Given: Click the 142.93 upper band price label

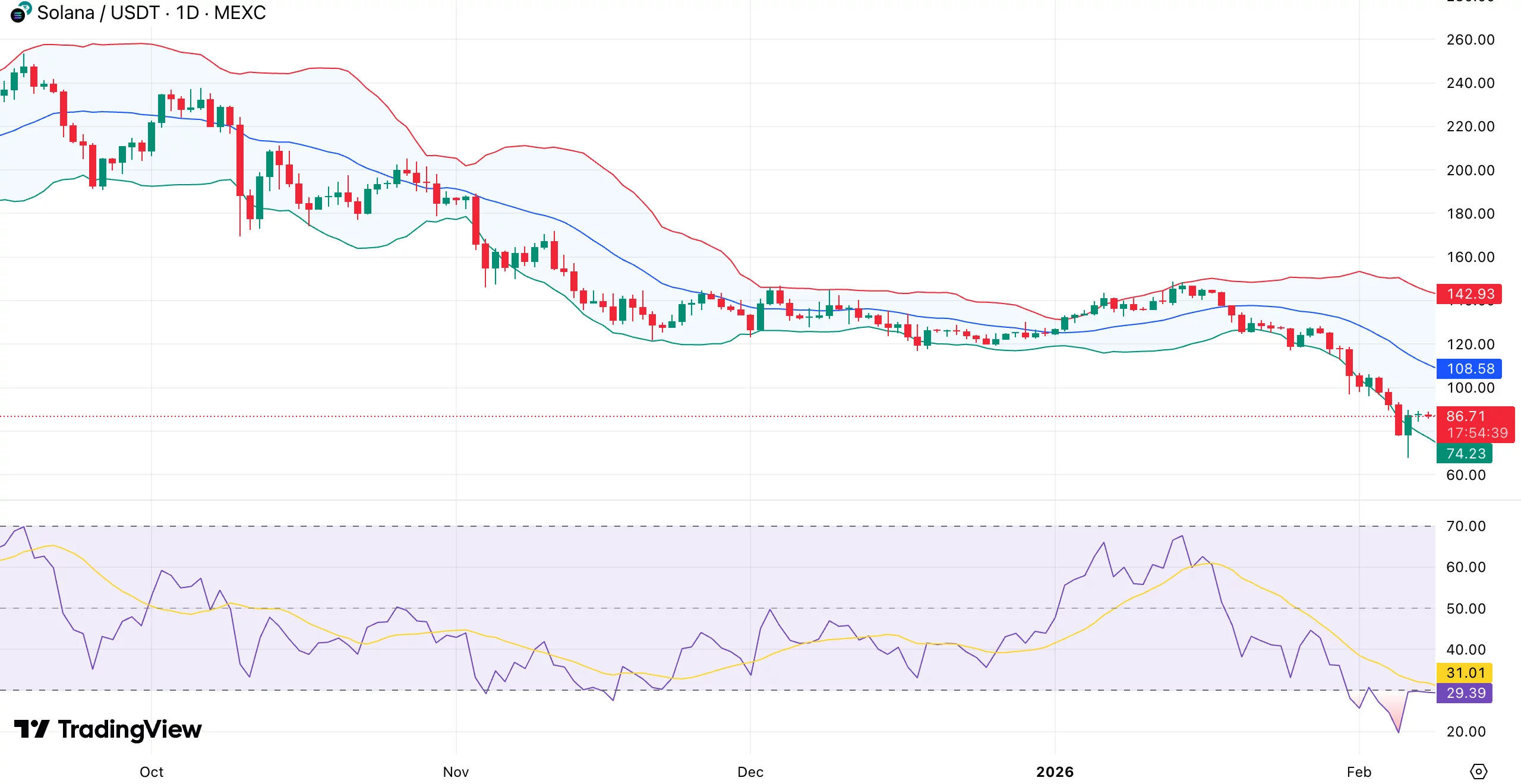Looking at the screenshot, I should pos(1468,294).
